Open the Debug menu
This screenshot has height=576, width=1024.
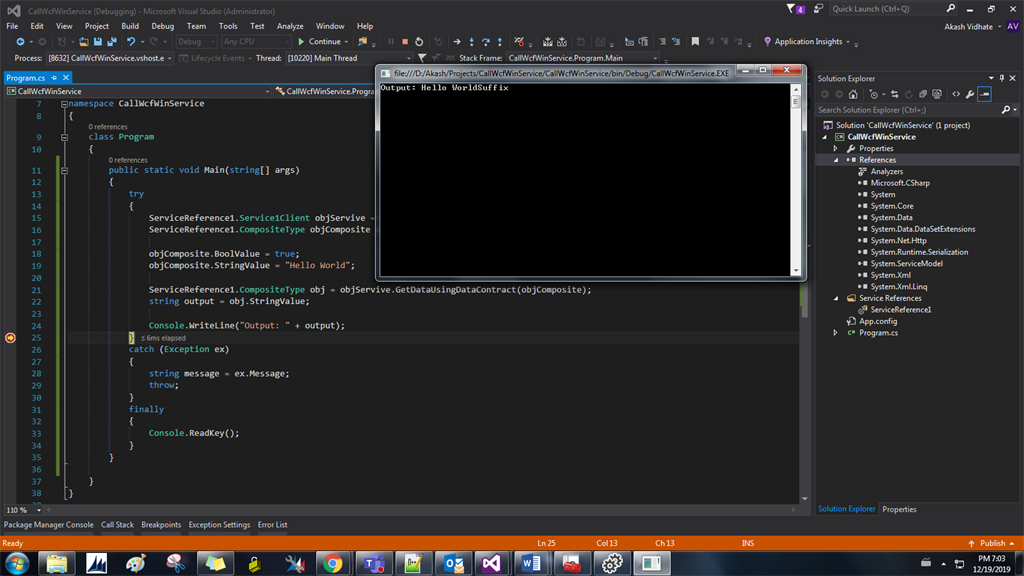(162, 26)
